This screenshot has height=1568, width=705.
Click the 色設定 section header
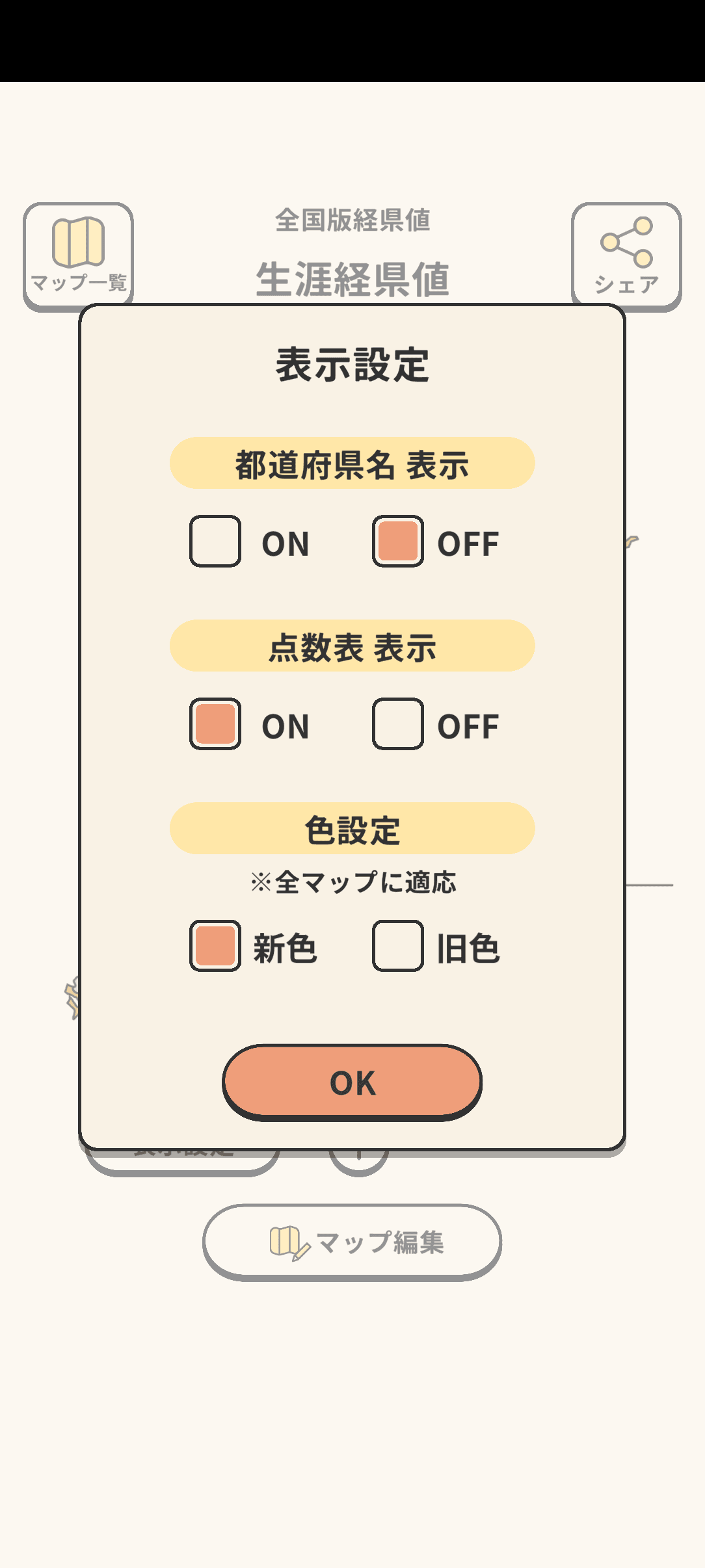pyautogui.click(x=352, y=829)
